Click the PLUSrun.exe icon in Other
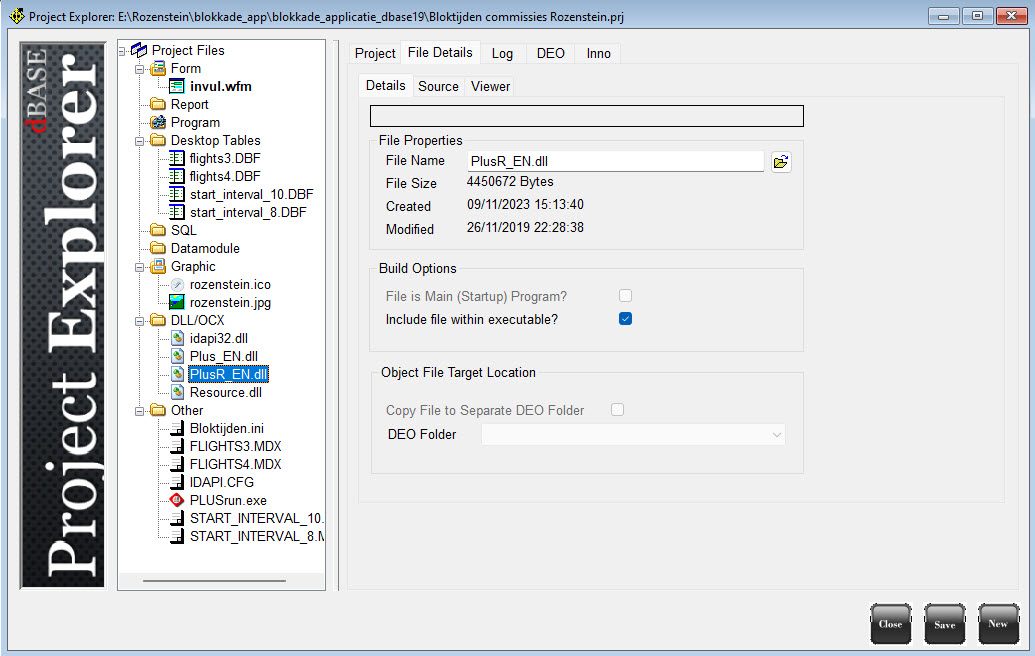The height and width of the screenshot is (656, 1035). click(x=177, y=500)
